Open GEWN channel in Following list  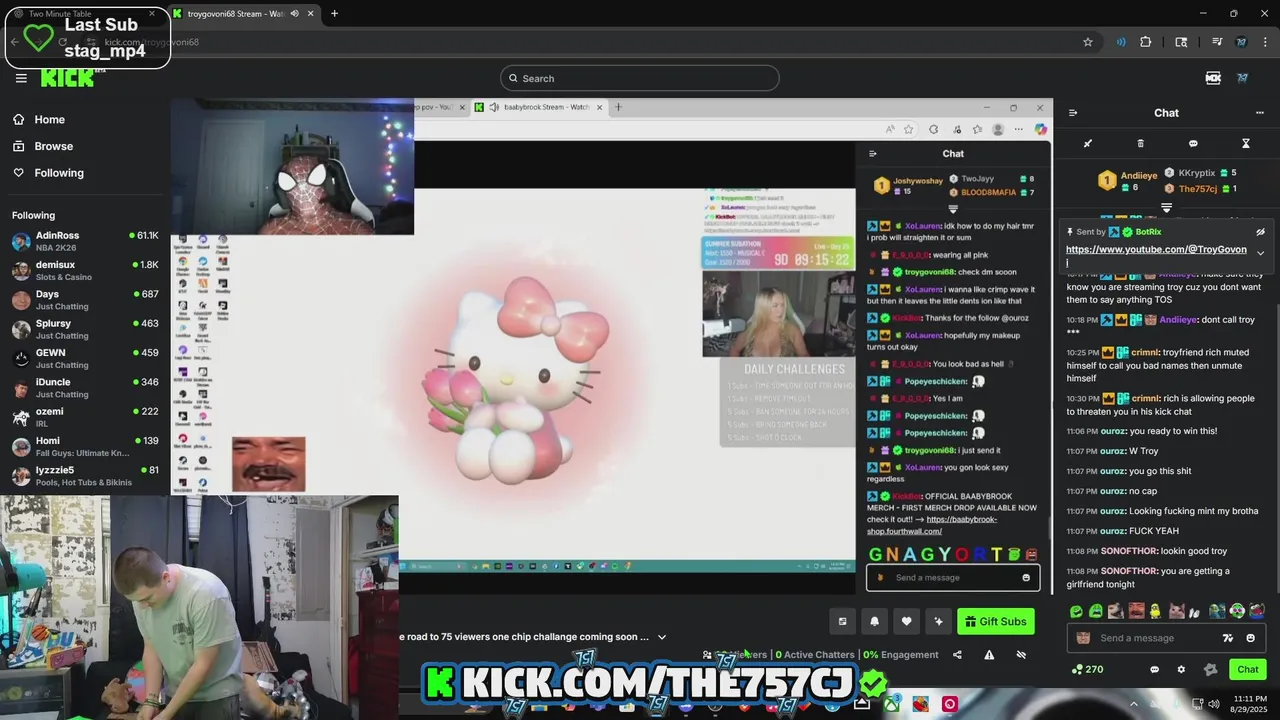[85, 358]
